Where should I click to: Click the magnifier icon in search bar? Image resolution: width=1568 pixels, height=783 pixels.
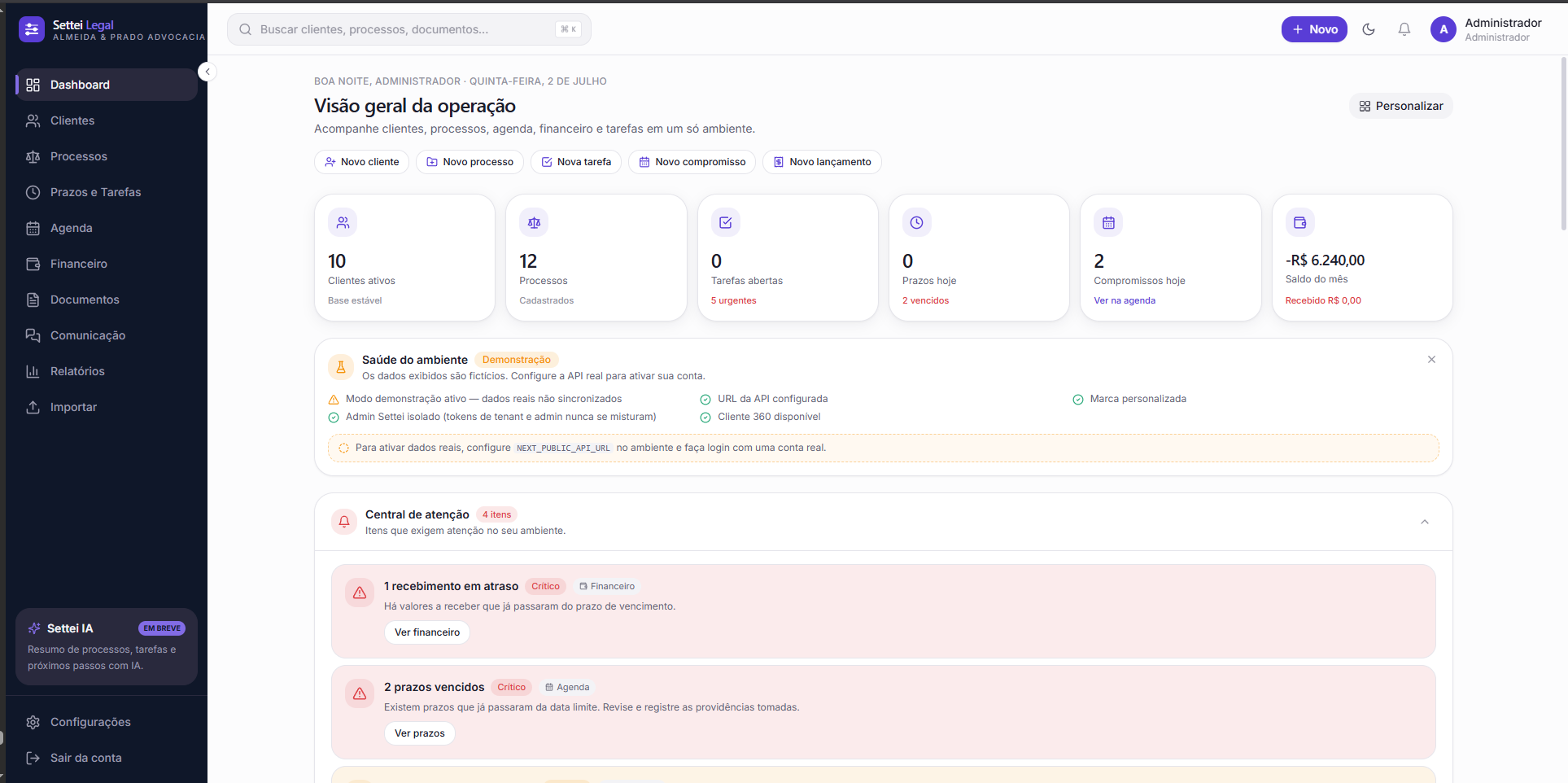pyautogui.click(x=245, y=29)
